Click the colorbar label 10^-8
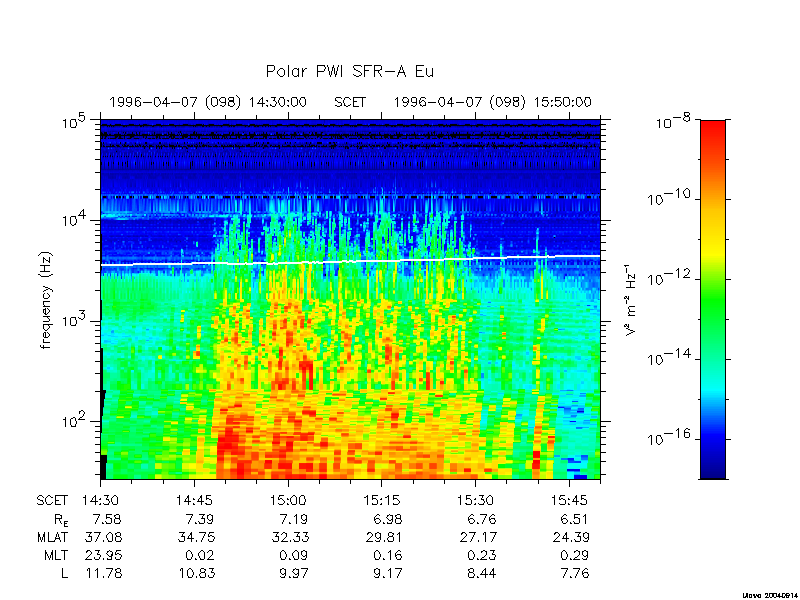The height and width of the screenshot is (600, 800). click(x=672, y=123)
